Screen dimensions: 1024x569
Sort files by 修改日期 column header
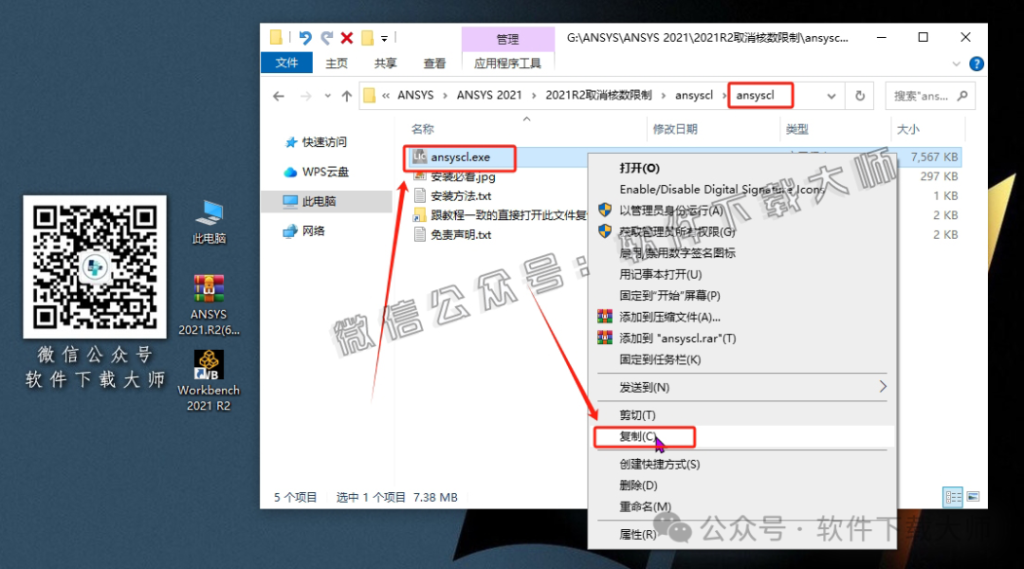coord(675,129)
